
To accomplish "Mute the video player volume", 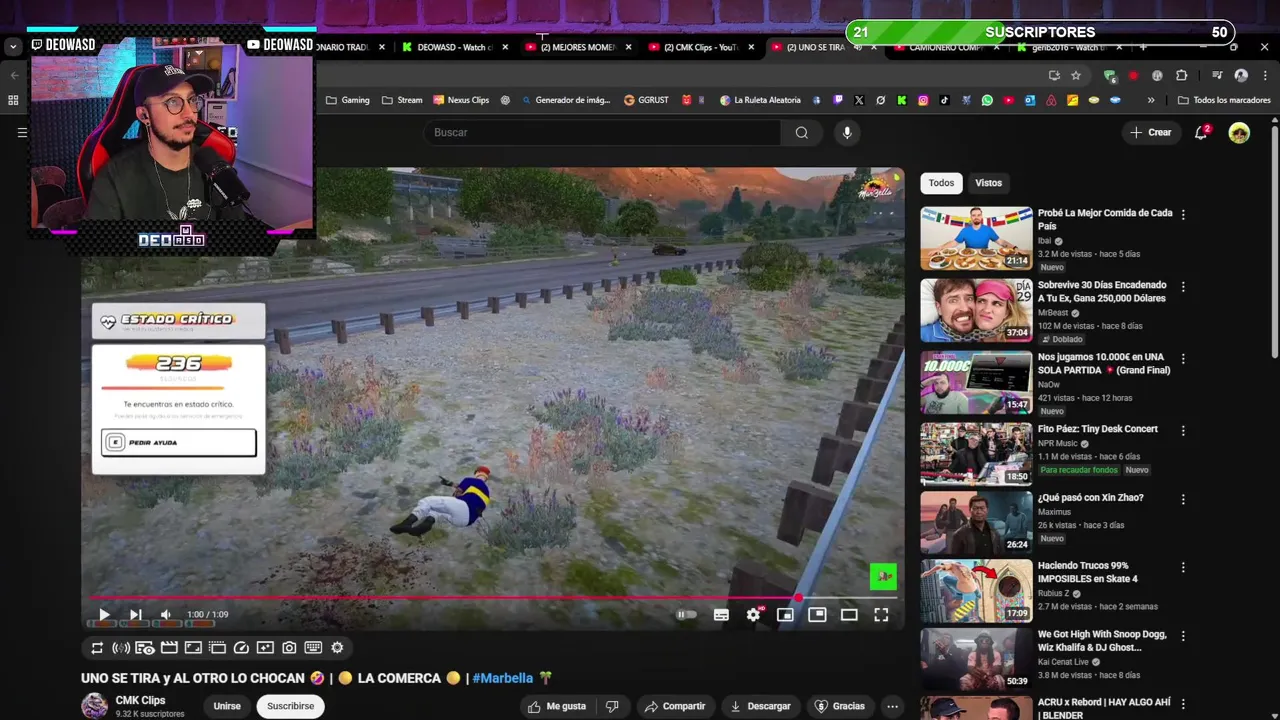I will pos(166,615).
